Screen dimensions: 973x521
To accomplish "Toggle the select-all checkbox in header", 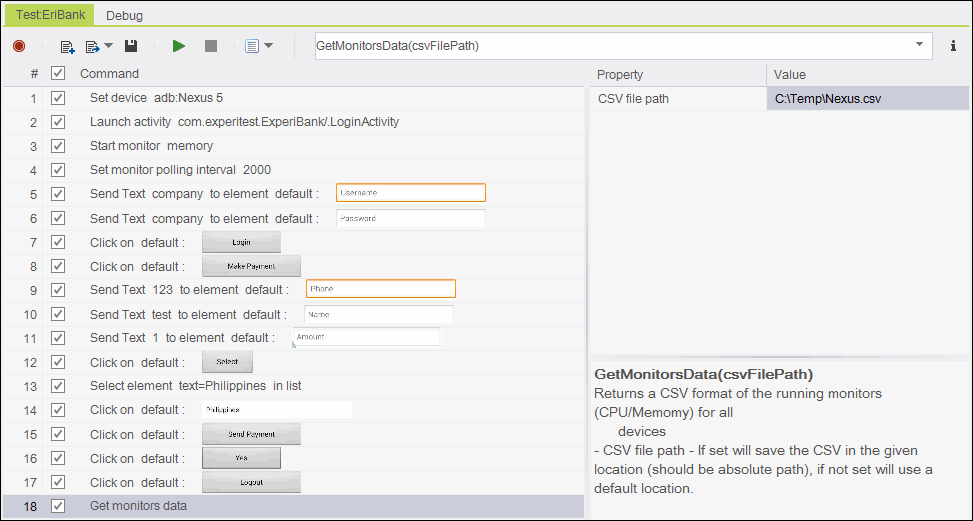I will (x=58, y=74).
